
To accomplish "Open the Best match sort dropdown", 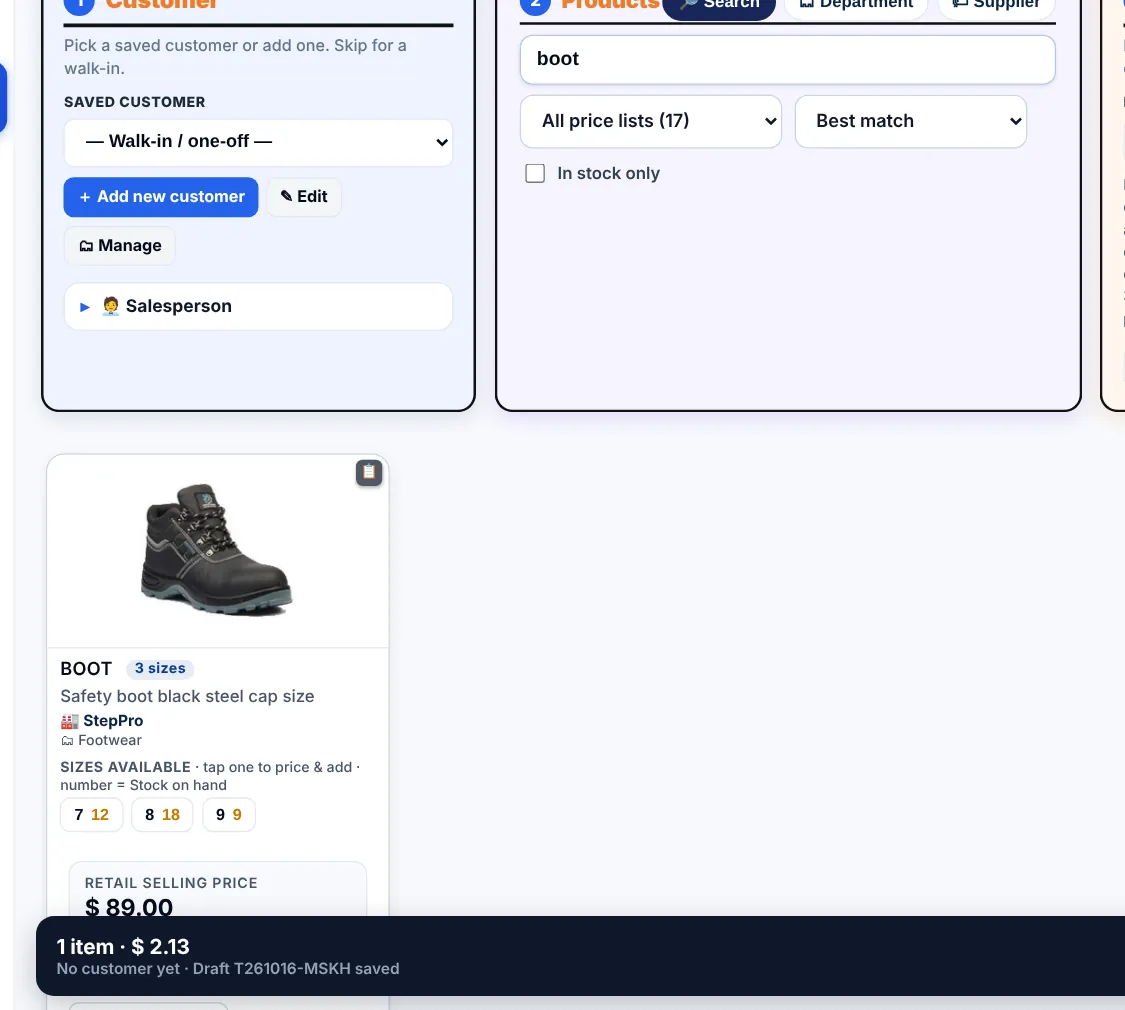I will coord(910,121).
